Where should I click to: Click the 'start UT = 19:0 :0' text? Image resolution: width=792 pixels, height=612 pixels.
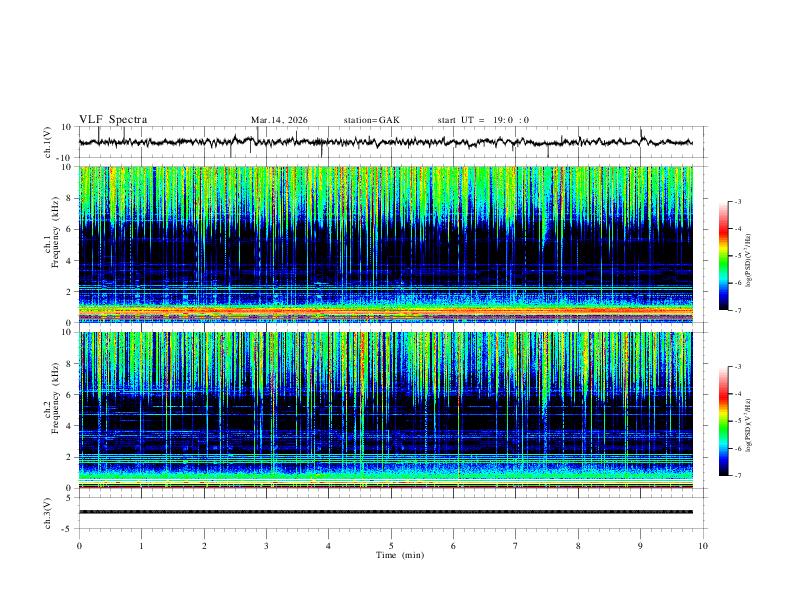(x=483, y=120)
